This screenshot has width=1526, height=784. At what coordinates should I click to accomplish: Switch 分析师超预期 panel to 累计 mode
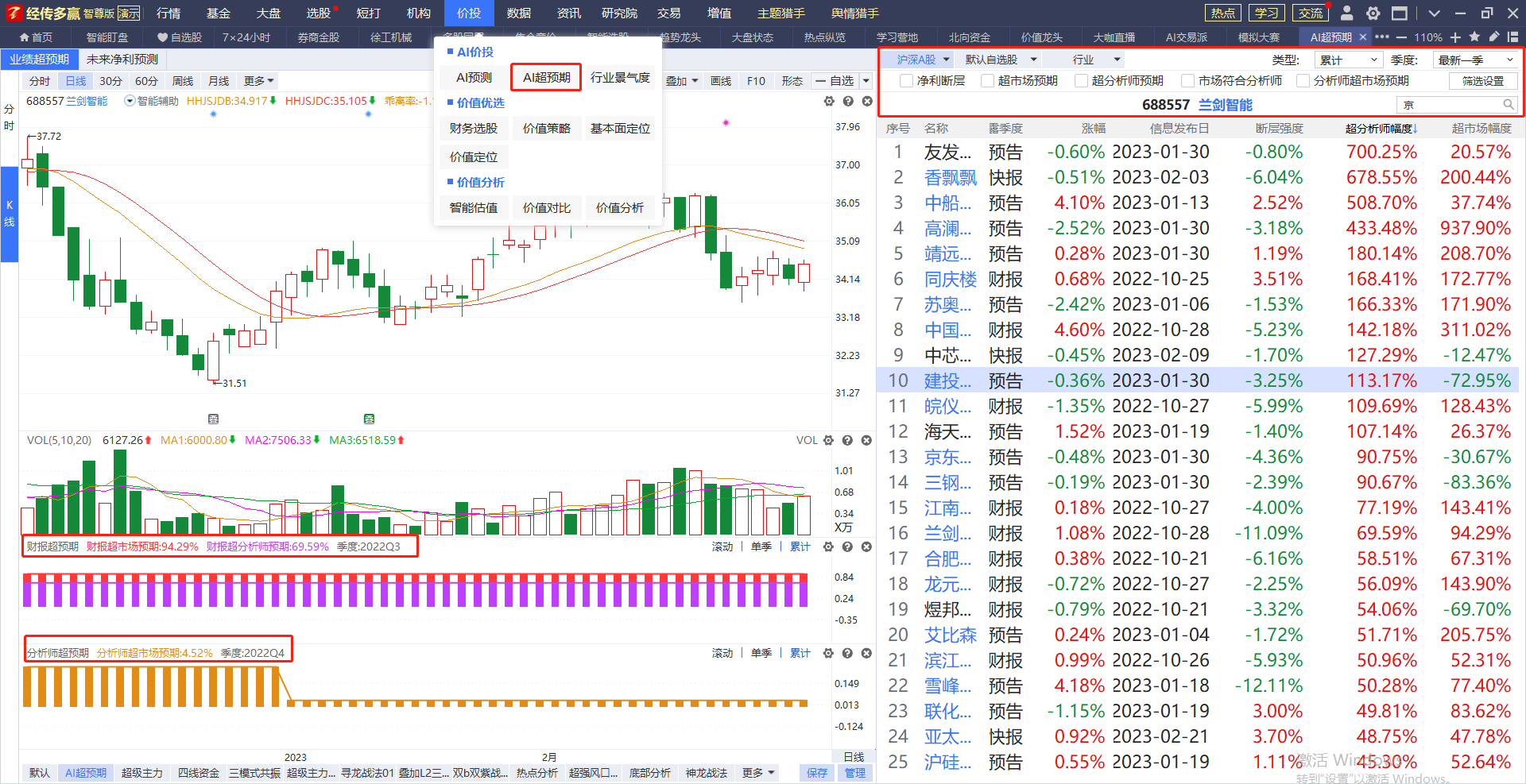point(800,653)
